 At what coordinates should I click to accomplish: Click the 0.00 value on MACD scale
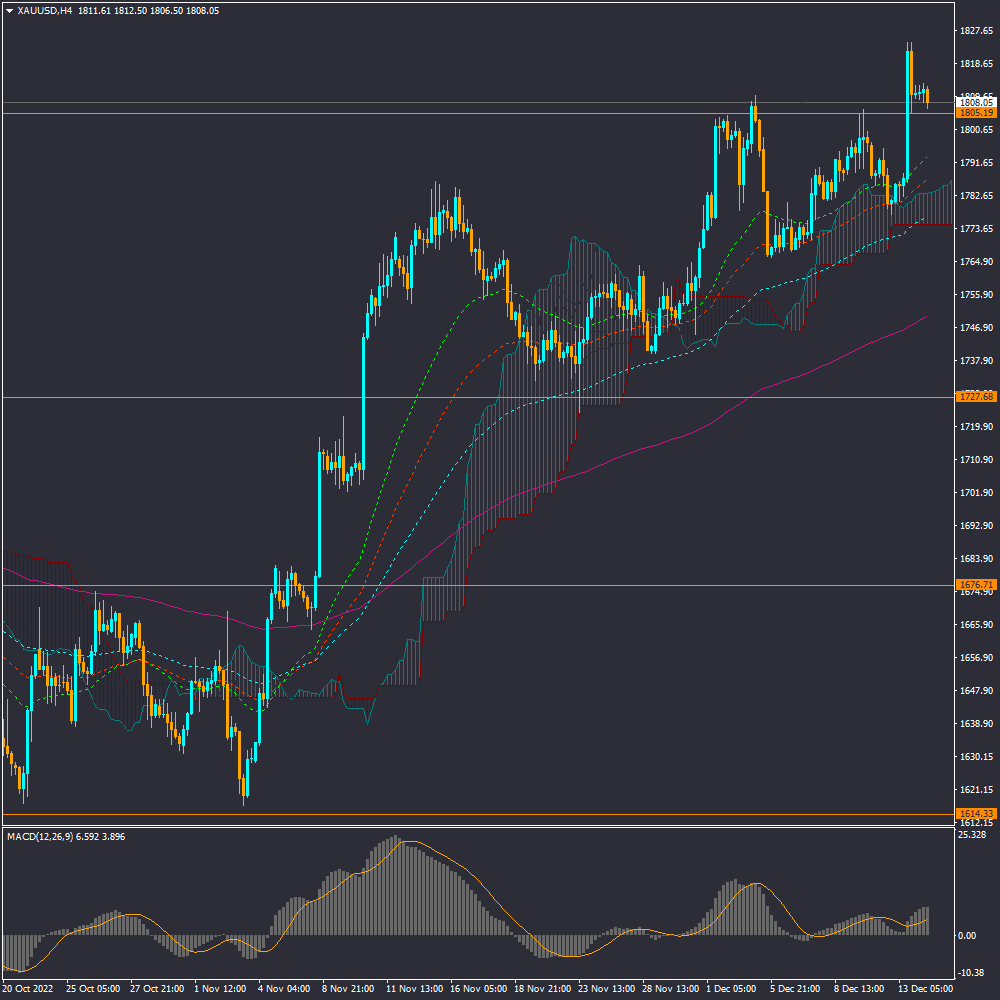(967, 936)
